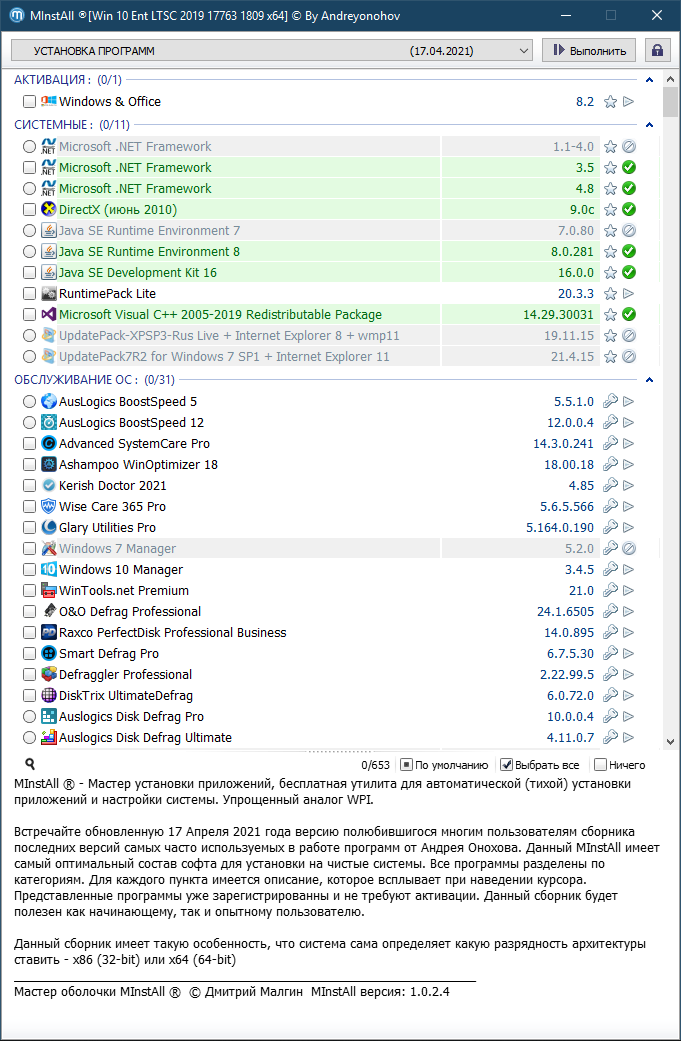The width and height of the screenshot is (681, 1041).
Task: Collapse the 'СИСТЕМНЫЕ' category
Action: tap(649, 125)
